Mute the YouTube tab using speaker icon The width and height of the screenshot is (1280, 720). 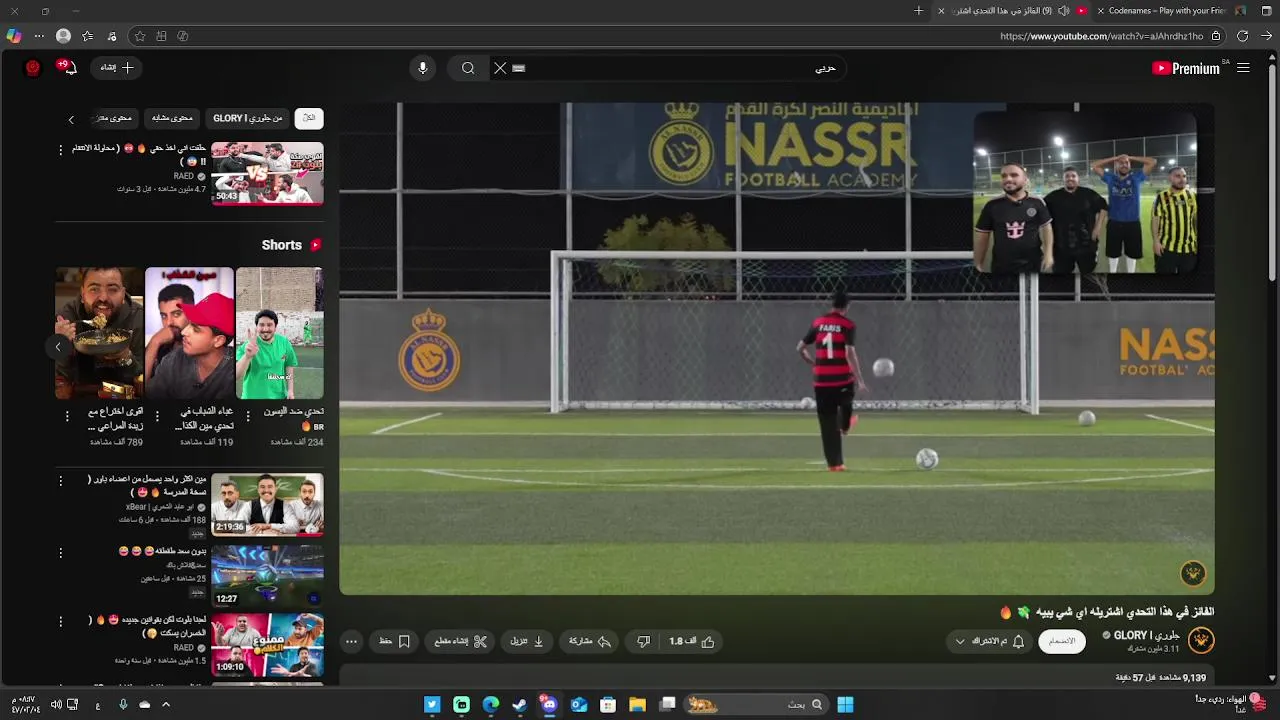click(x=1063, y=11)
